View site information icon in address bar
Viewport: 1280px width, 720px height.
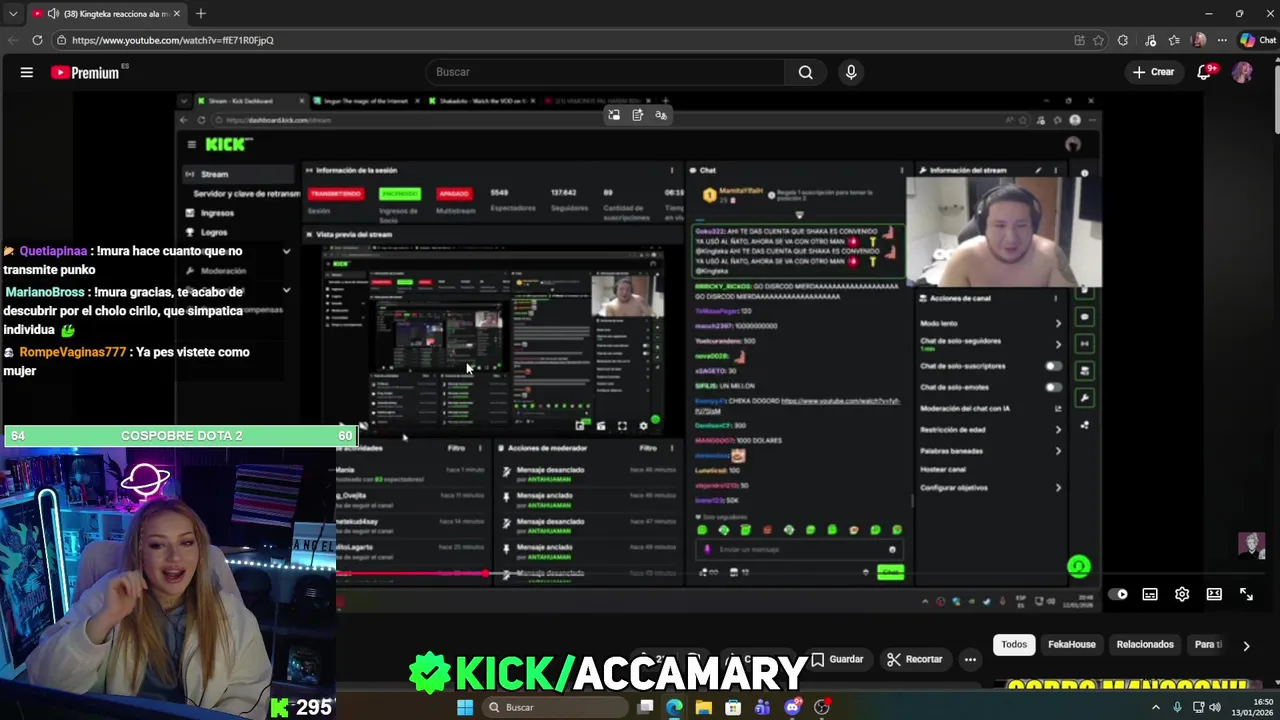click(62, 40)
